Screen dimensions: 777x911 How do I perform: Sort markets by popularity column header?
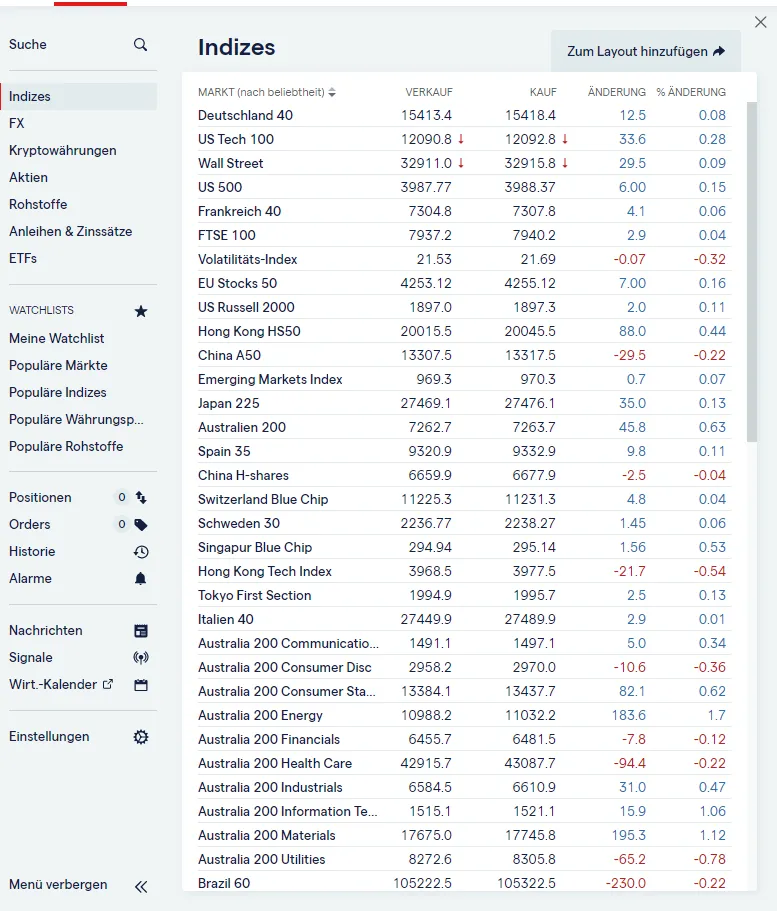pos(266,92)
